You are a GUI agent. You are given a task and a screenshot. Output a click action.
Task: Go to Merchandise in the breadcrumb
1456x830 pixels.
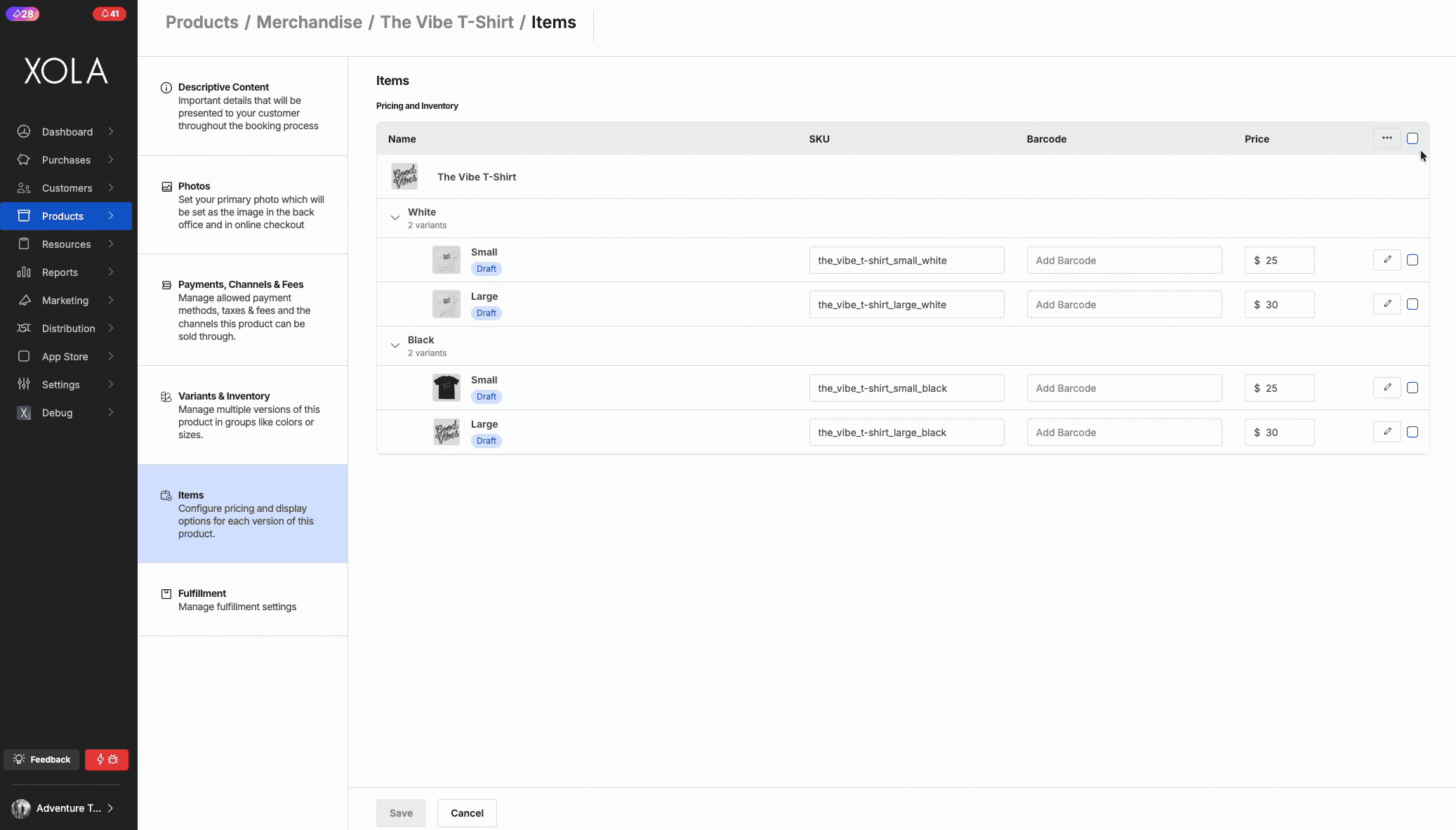pyautogui.click(x=309, y=22)
